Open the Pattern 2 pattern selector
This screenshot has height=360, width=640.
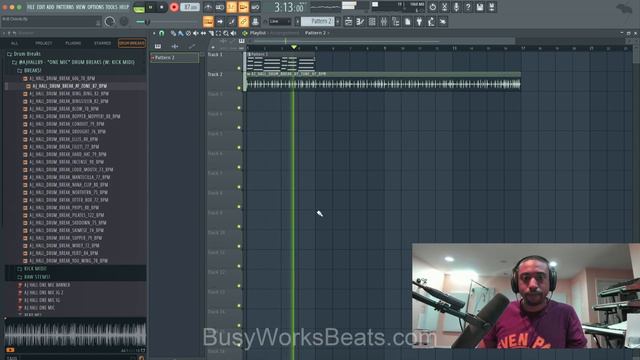click(318, 21)
